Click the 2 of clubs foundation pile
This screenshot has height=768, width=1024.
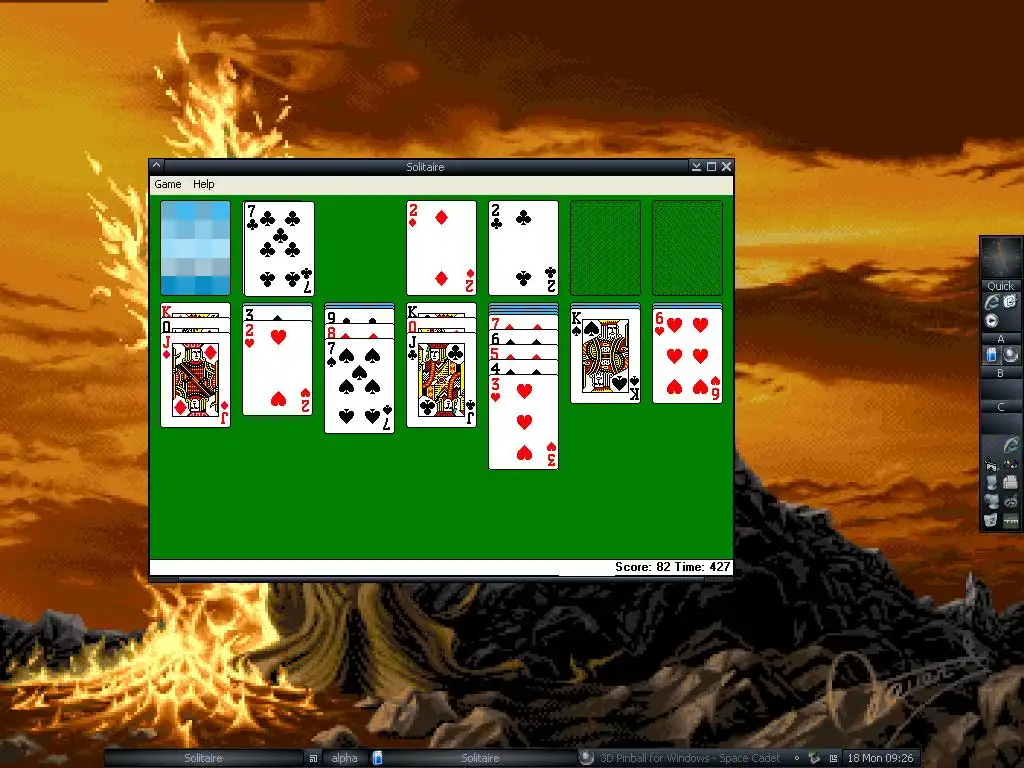tap(524, 248)
